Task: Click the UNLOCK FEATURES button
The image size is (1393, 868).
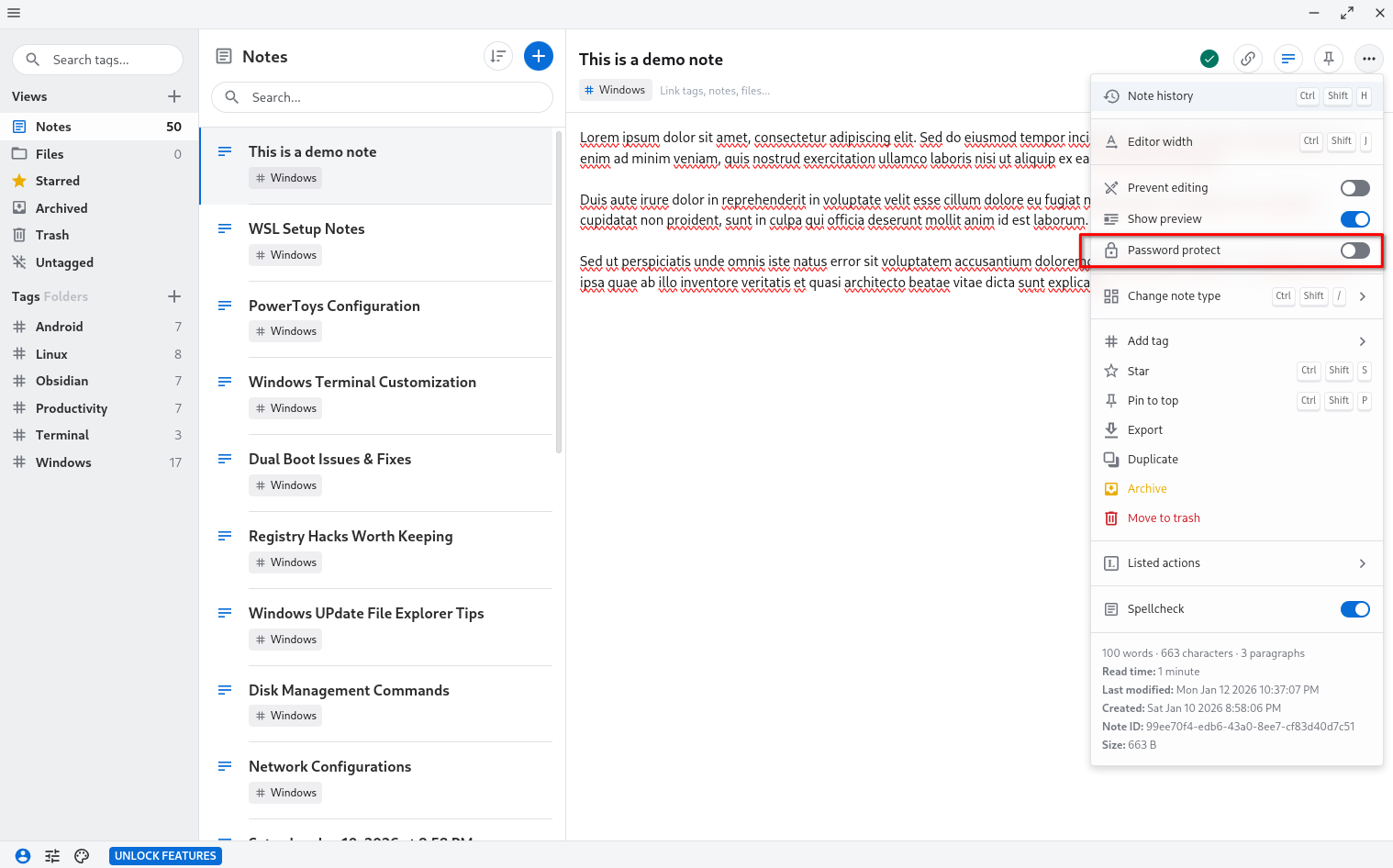Action: (165, 856)
